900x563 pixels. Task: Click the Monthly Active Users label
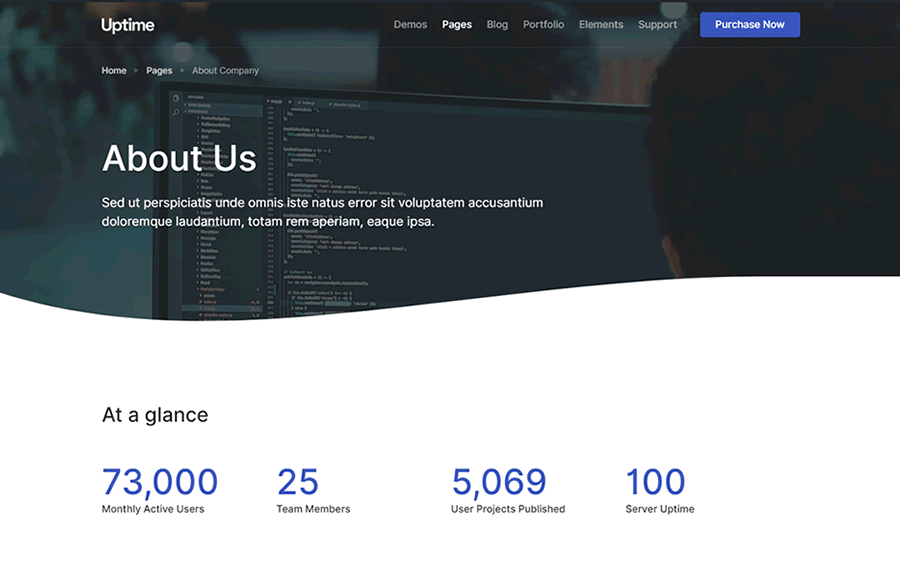click(x=153, y=509)
